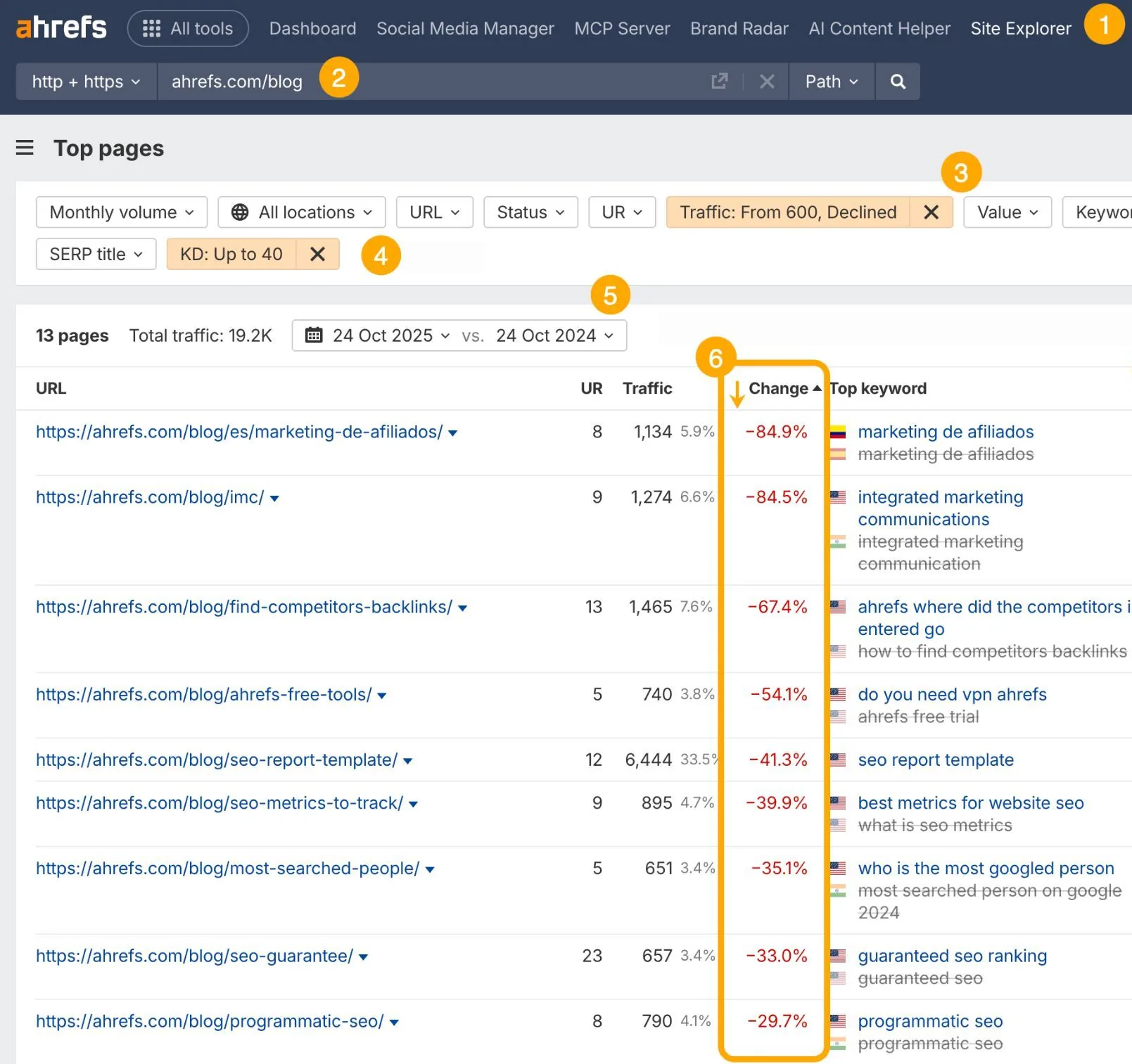Go to Dashboard in the top menu
The image size is (1132, 1064).
pos(312,28)
